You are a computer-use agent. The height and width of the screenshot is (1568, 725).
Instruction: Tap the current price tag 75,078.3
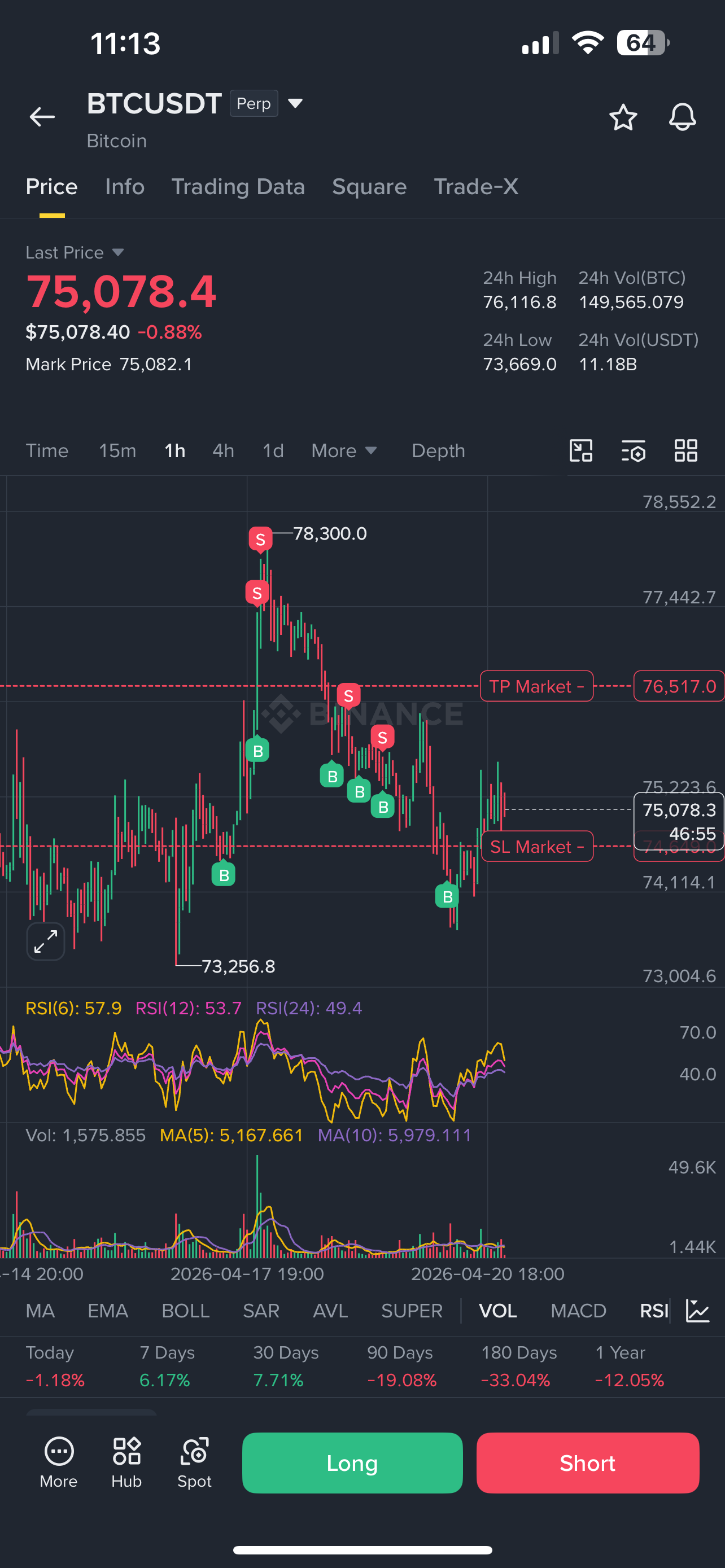679,821
